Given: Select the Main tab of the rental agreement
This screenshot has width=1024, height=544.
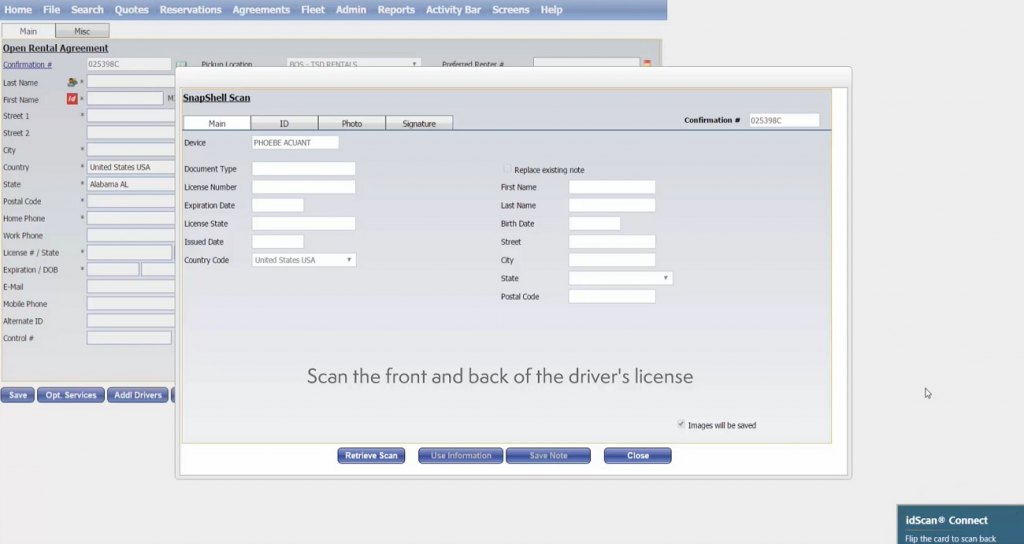Looking at the screenshot, I should pos(28,31).
